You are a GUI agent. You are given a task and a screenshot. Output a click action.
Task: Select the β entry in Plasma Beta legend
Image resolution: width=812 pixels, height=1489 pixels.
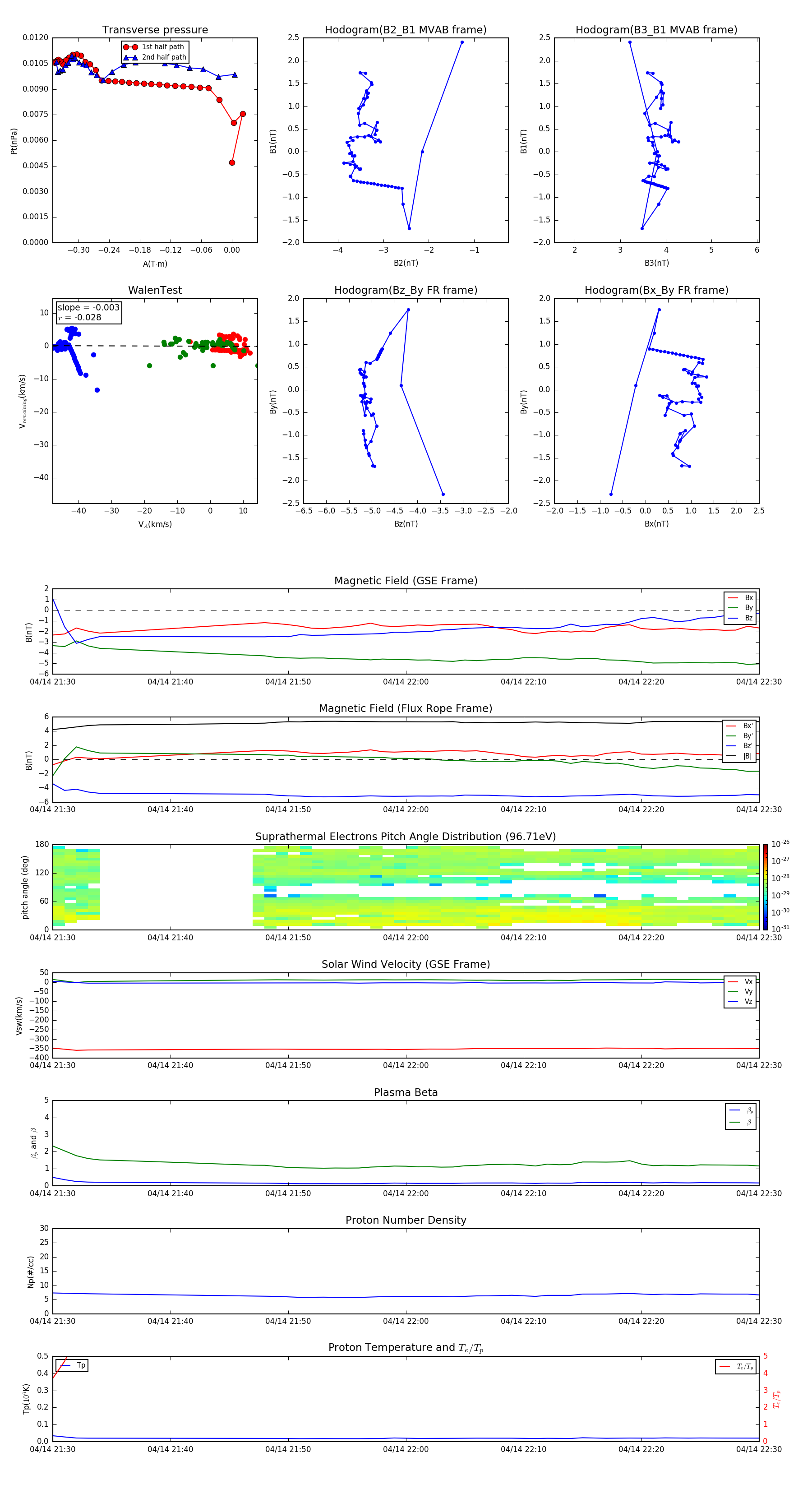[742, 1122]
